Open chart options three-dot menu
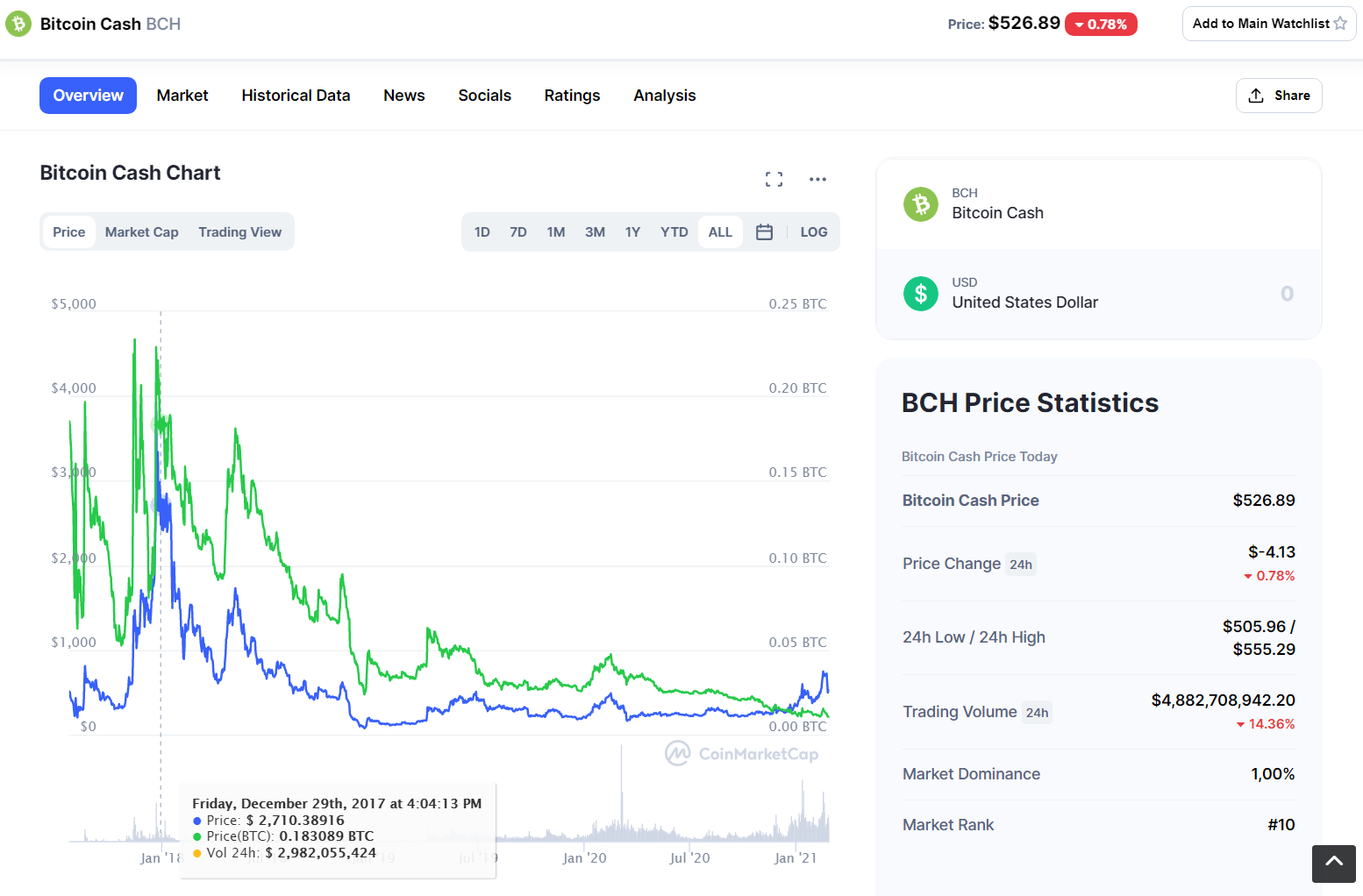This screenshot has height=896, width=1363. [817, 179]
